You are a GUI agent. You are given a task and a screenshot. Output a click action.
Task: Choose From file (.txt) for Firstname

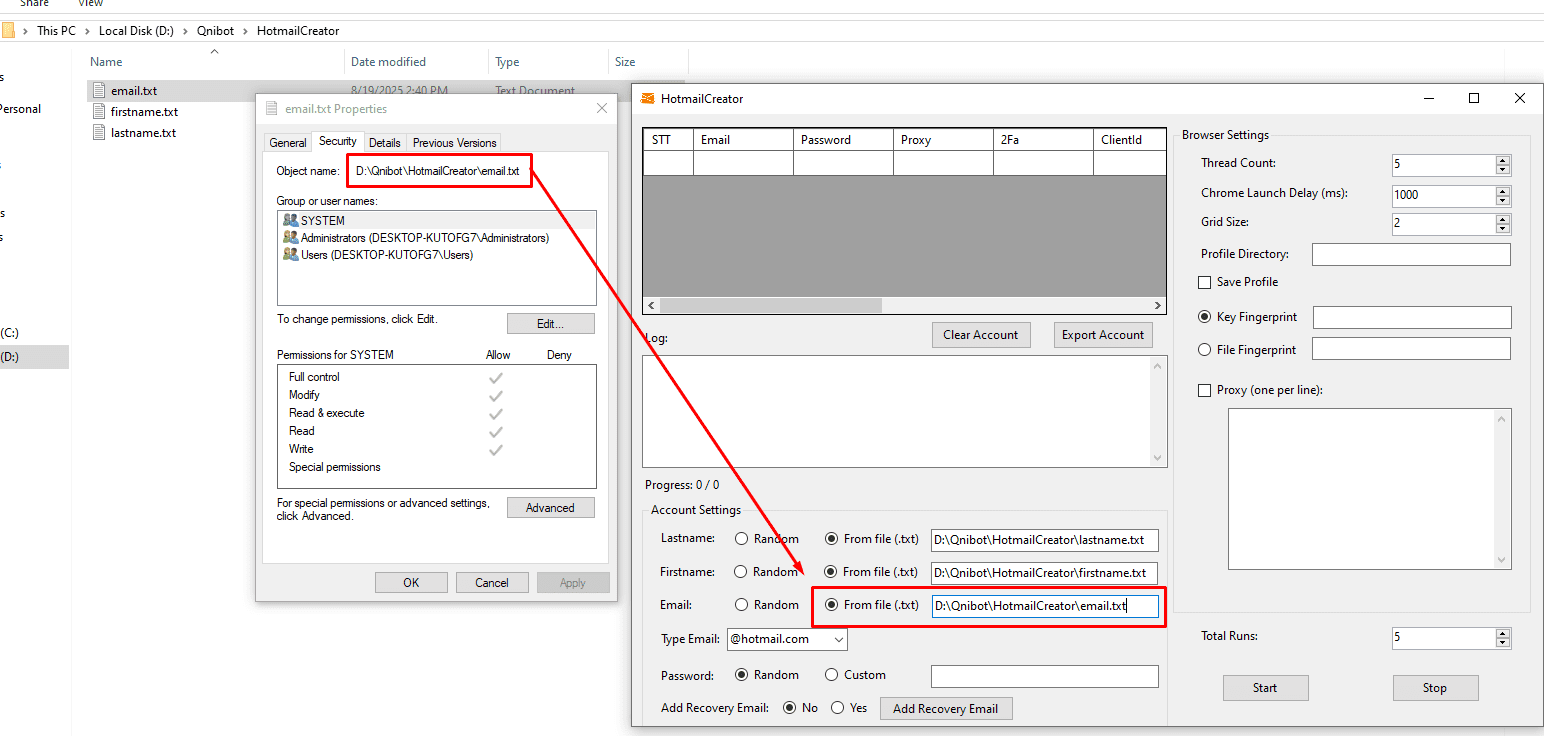(831, 572)
